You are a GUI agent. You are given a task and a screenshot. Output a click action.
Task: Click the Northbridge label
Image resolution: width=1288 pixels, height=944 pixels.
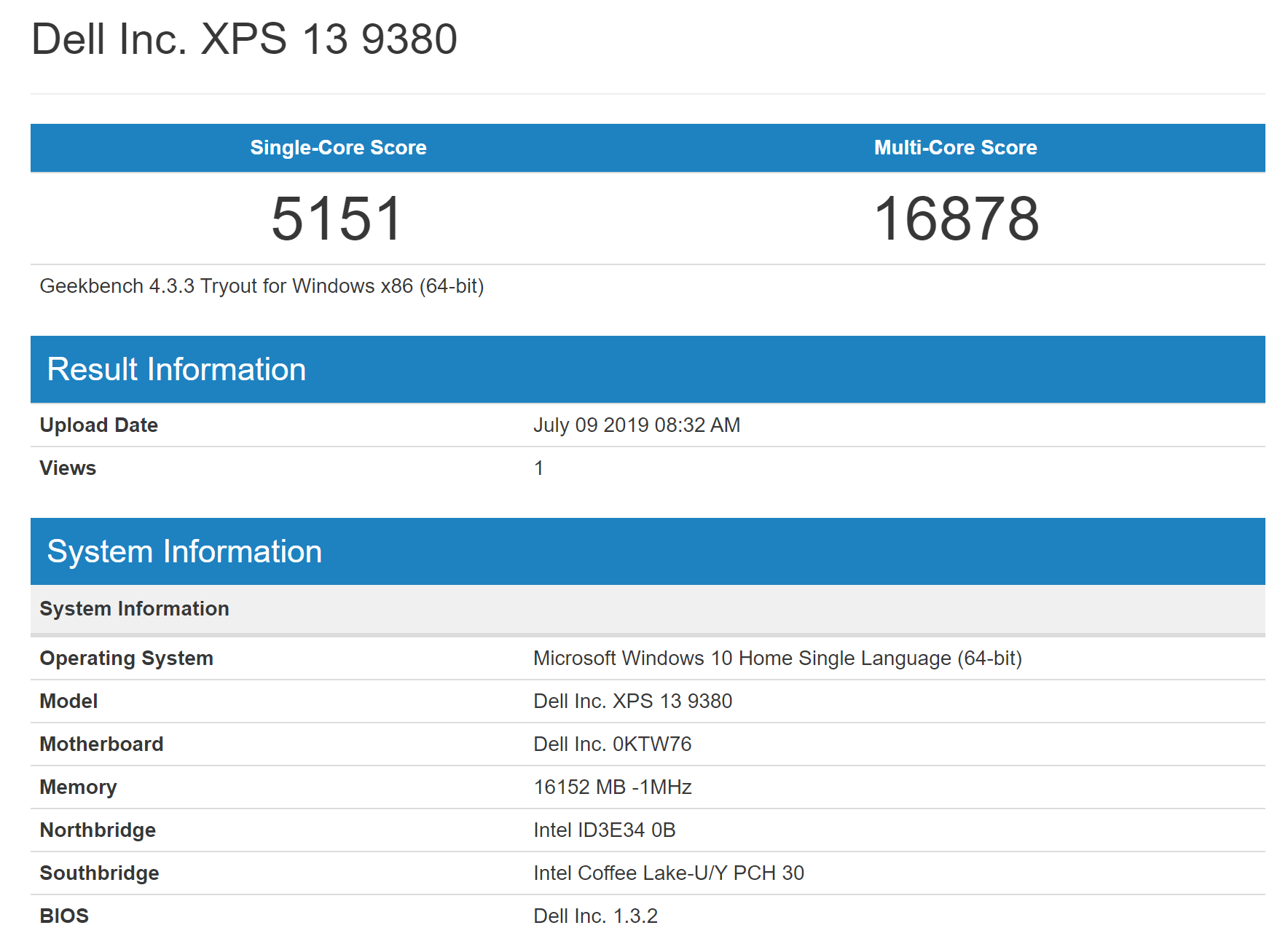(98, 830)
